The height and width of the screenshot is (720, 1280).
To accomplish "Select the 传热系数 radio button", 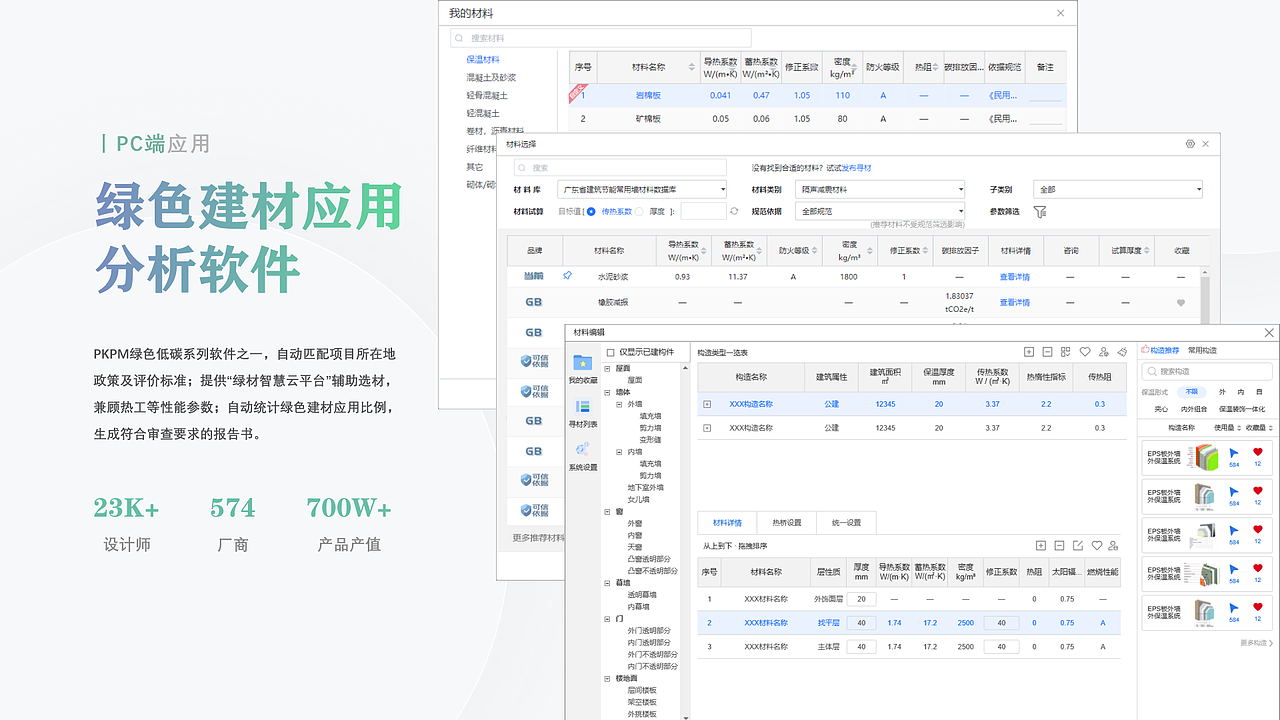I will click(591, 211).
